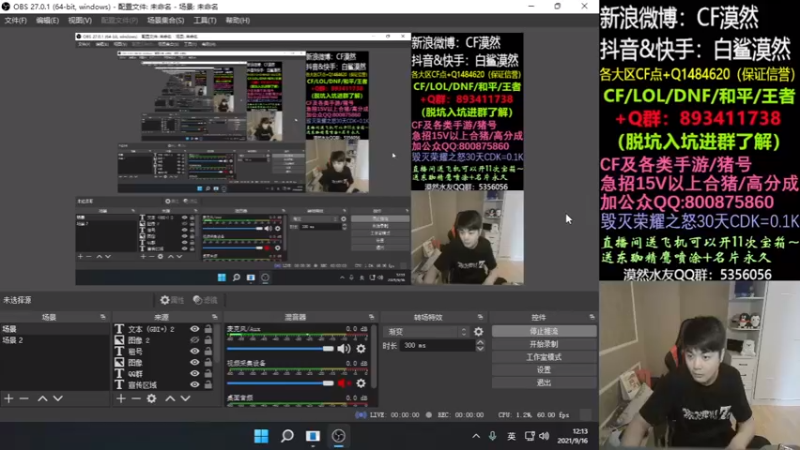Open the taskbar widgets icon
800x450 pixels.
click(313, 436)
